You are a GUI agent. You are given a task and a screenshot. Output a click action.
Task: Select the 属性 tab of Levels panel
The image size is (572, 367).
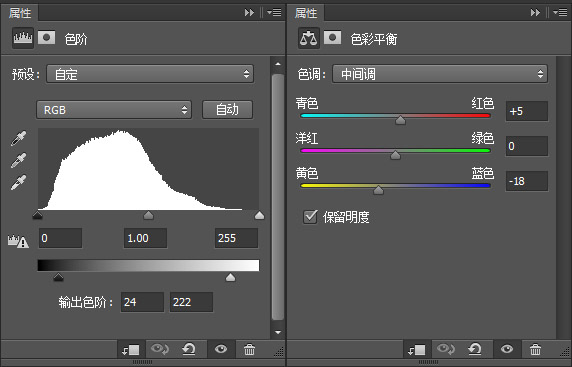20,13
